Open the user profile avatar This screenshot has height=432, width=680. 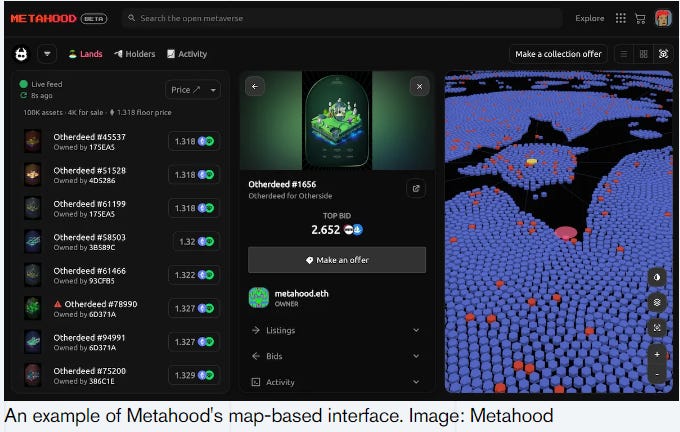click(663, 18)
